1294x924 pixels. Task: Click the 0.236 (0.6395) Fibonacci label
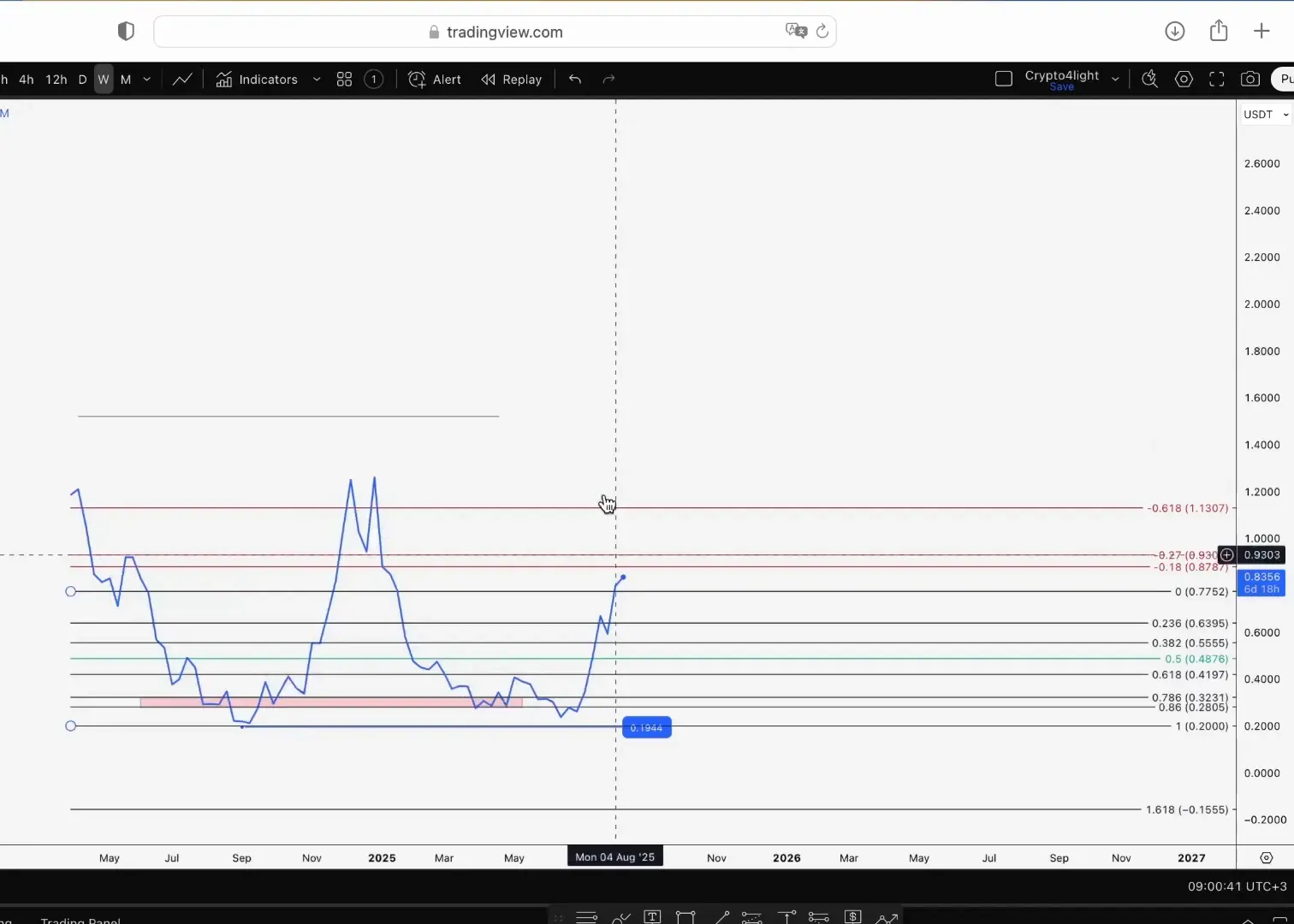coord(1190,624)
